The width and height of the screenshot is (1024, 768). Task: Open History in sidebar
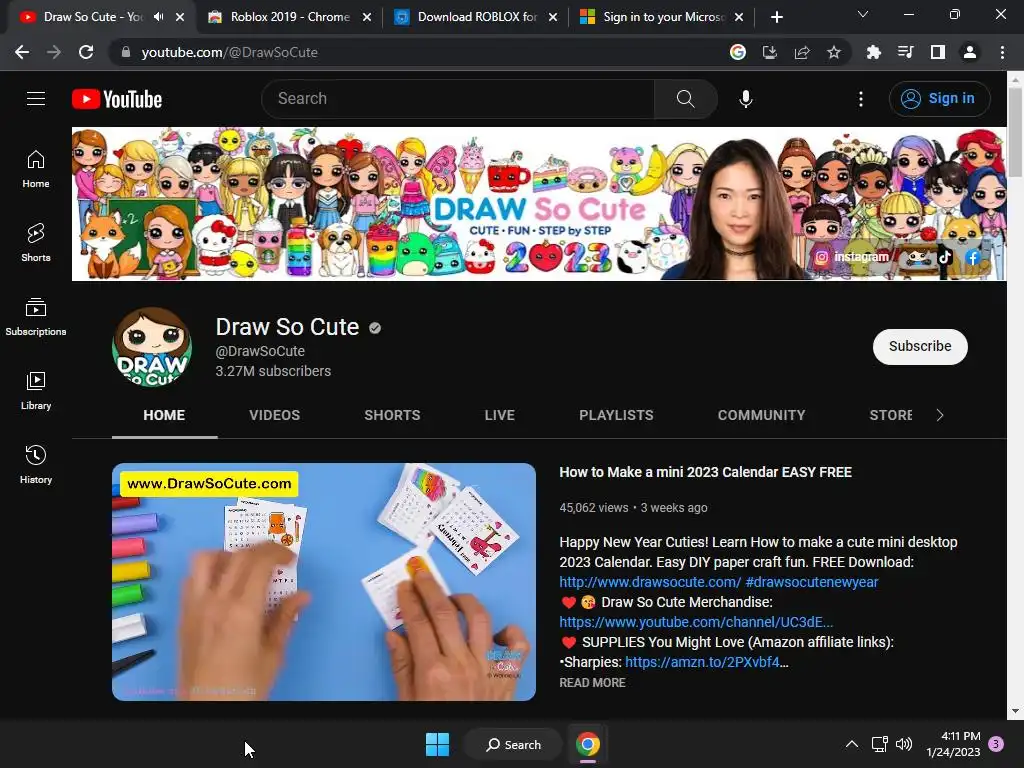click(x=36, y=464)
